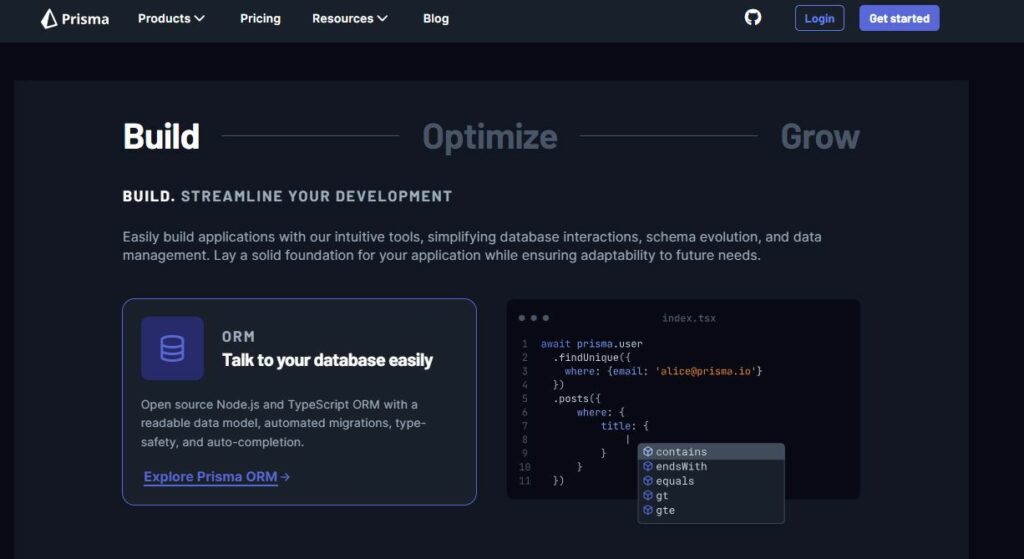Screen dimensions: 1024x559
Task: Click the three window dots in the code panel
Action: [534, 318]
